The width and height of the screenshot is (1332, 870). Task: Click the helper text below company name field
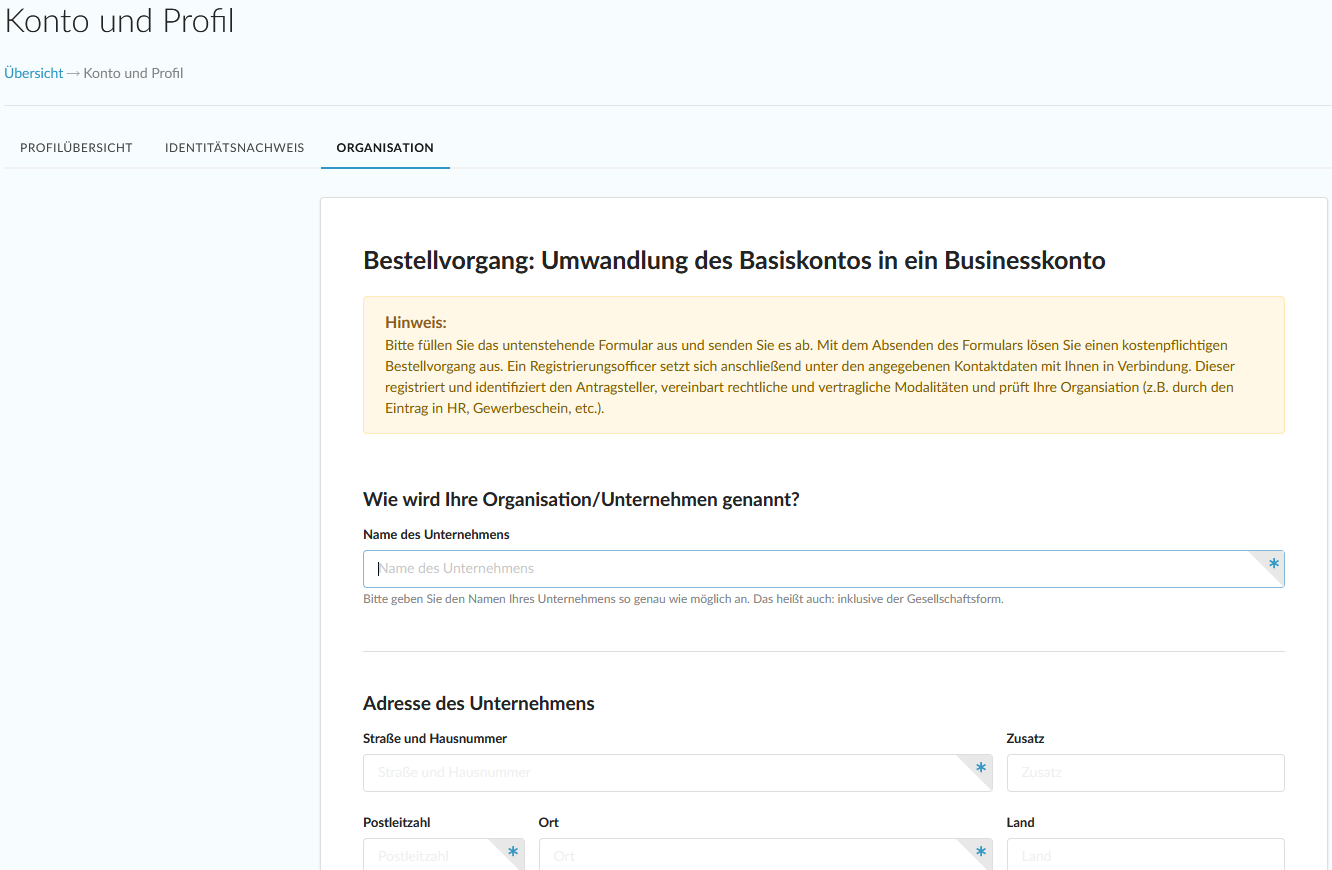pos(683,600)
